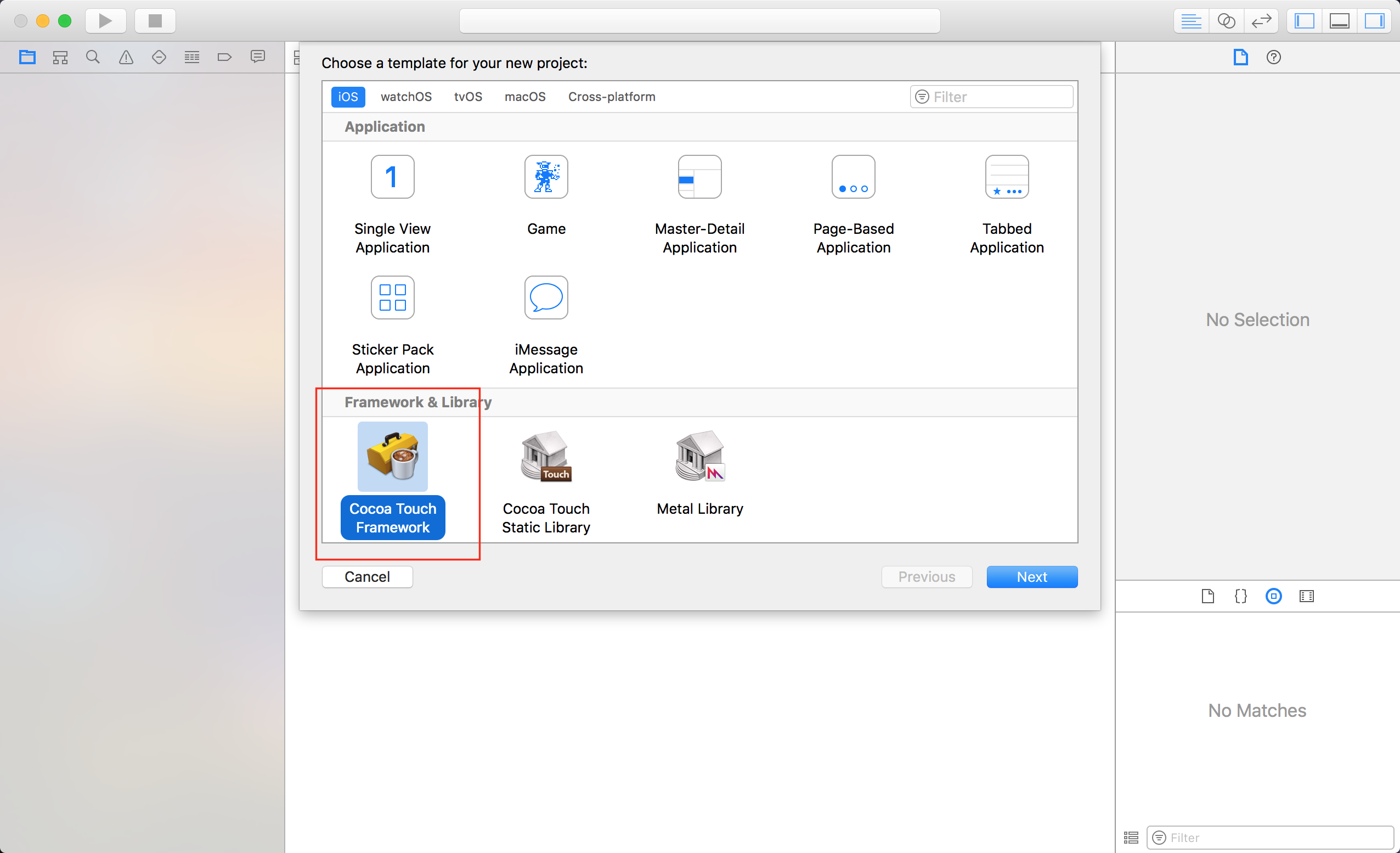Open the Quick Help inspector
Viewport: 1400px width, 853px height.
click(x=1273, y=57)
